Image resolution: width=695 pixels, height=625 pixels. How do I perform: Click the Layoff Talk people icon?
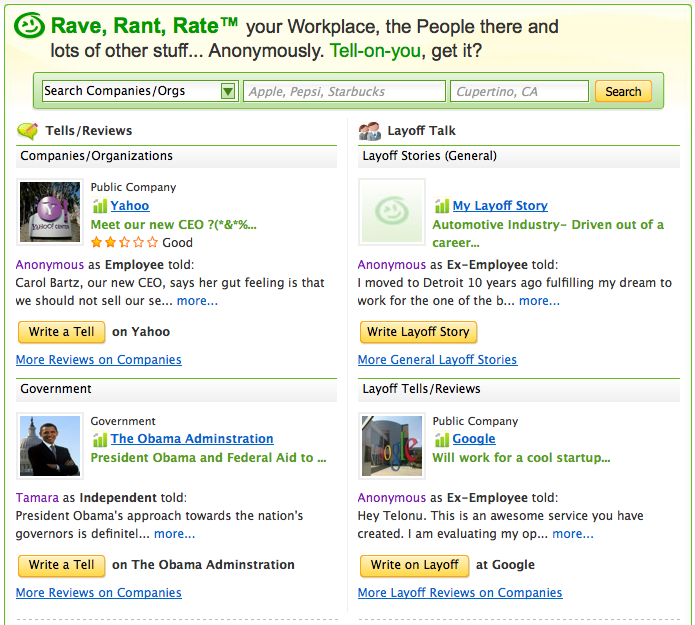coord(369,131)
